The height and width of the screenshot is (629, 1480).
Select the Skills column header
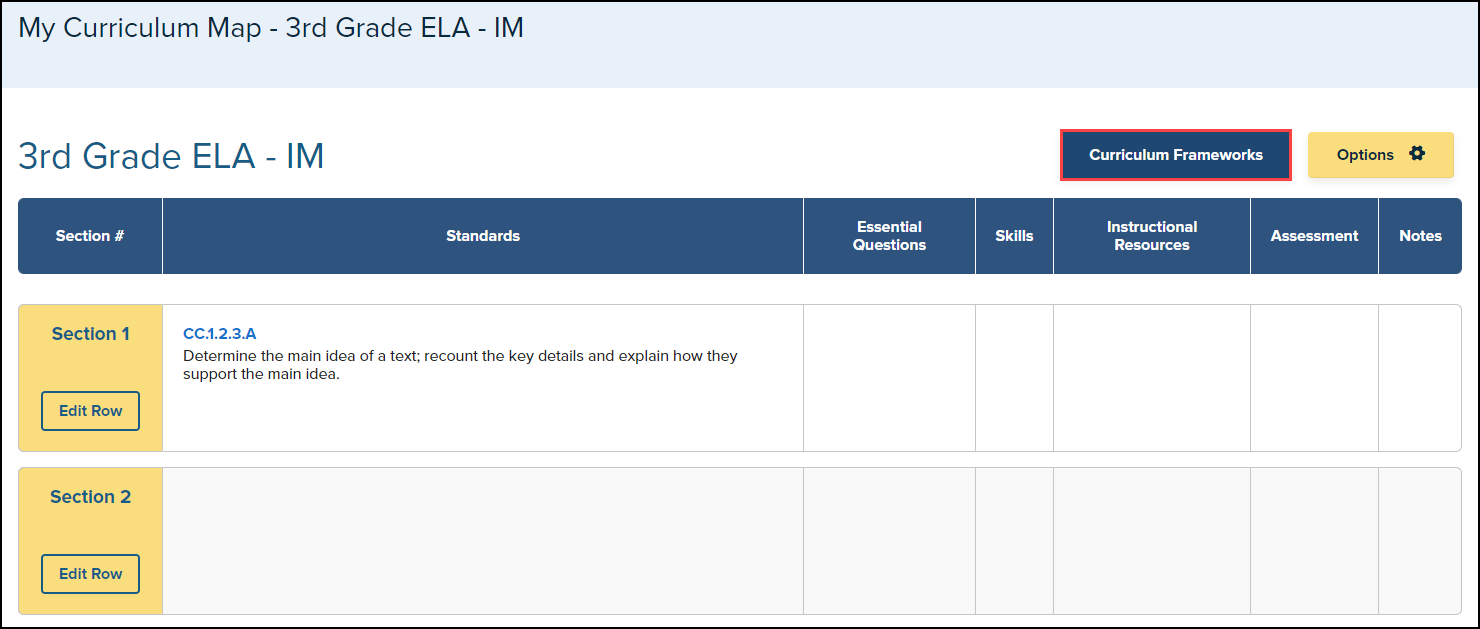[x=1014, y=236]
